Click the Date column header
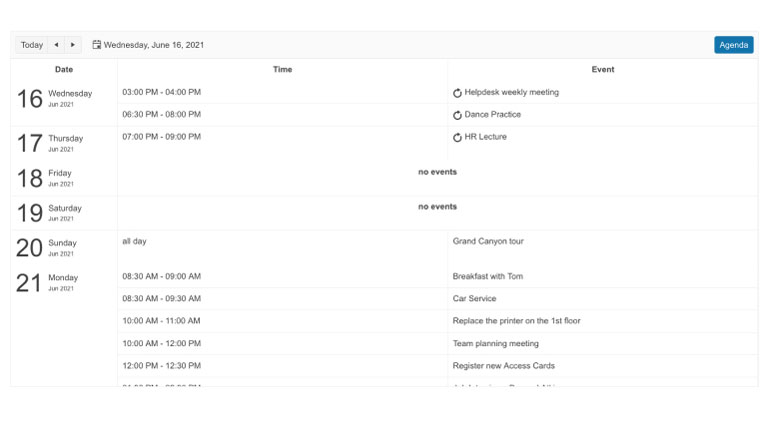The width and height of the screenshot is (770, 448). (64, 69)
